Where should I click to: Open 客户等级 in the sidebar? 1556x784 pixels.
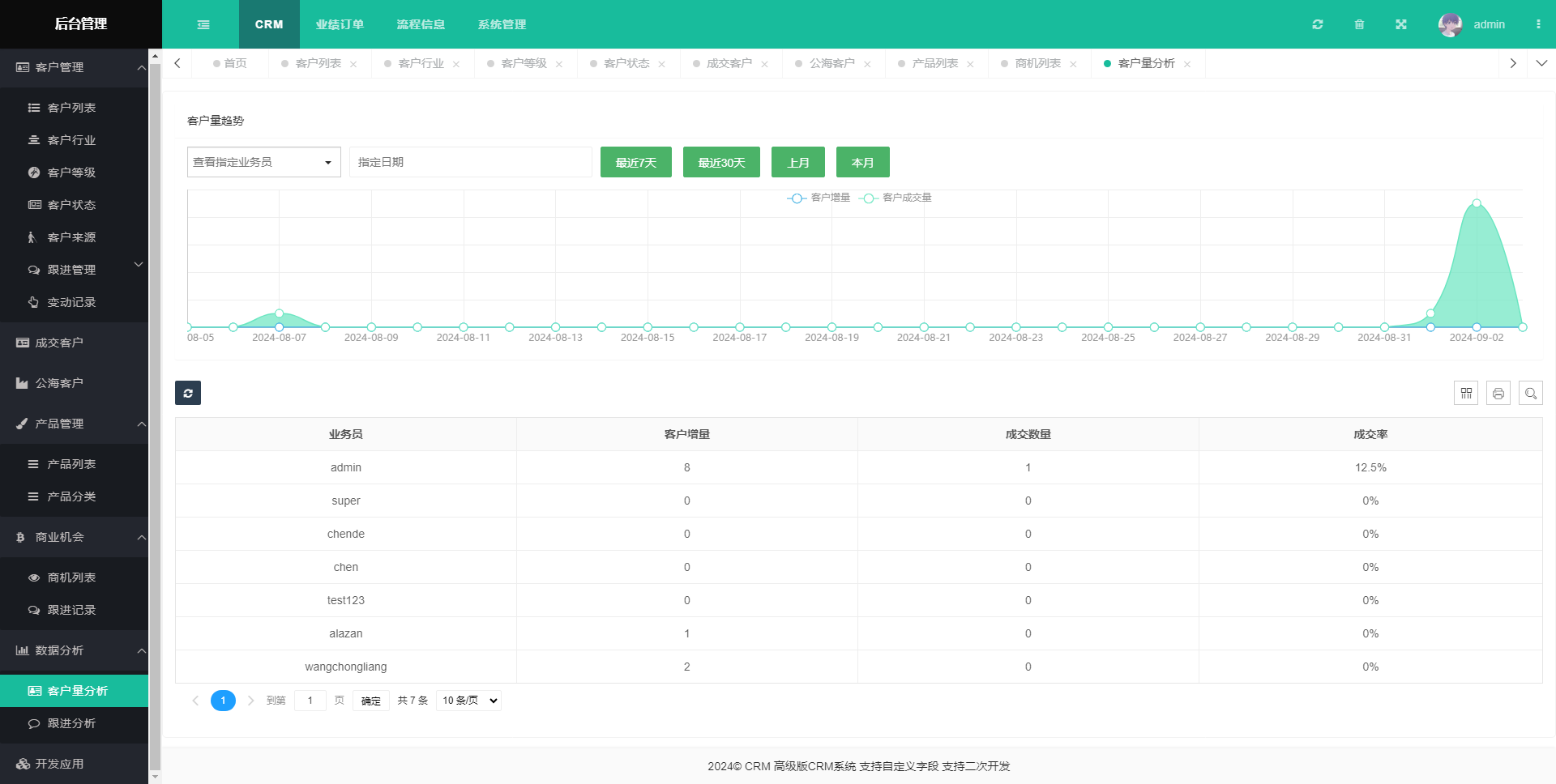74,173
